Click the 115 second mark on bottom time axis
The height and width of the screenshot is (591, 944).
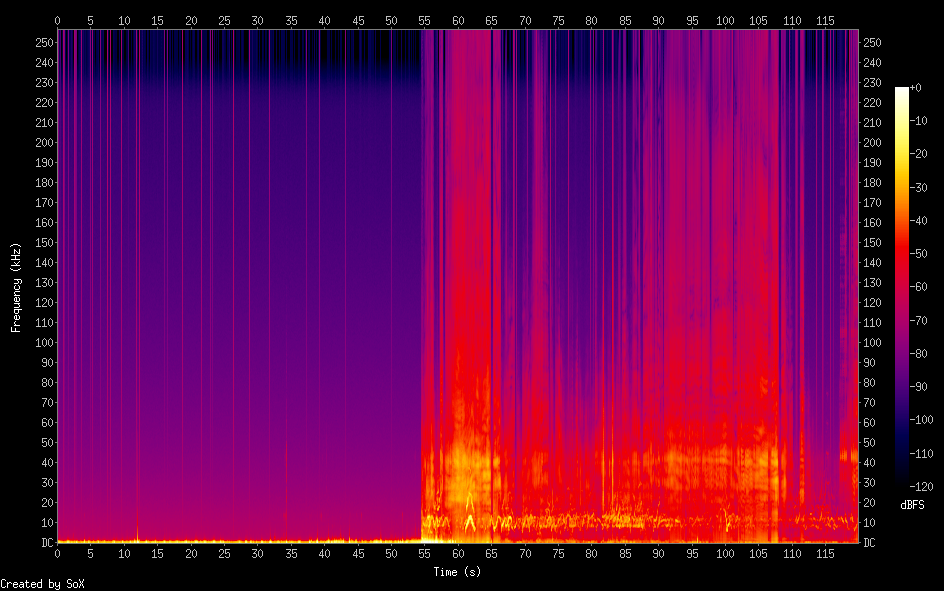[x=825, y=553]
